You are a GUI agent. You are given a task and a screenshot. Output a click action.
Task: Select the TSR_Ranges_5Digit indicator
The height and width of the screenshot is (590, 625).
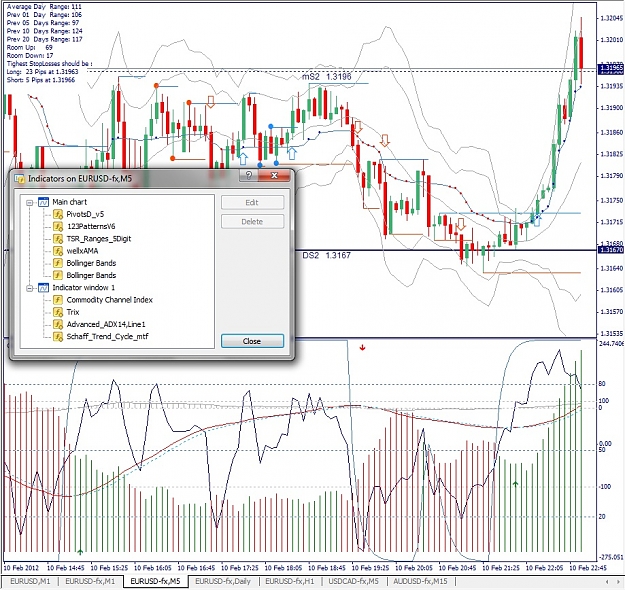pos(98,239)
